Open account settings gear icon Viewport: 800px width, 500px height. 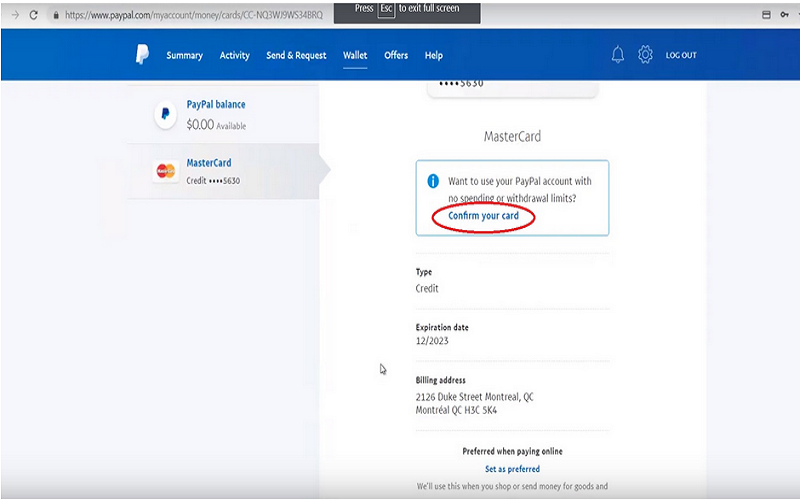click(645, 55)
